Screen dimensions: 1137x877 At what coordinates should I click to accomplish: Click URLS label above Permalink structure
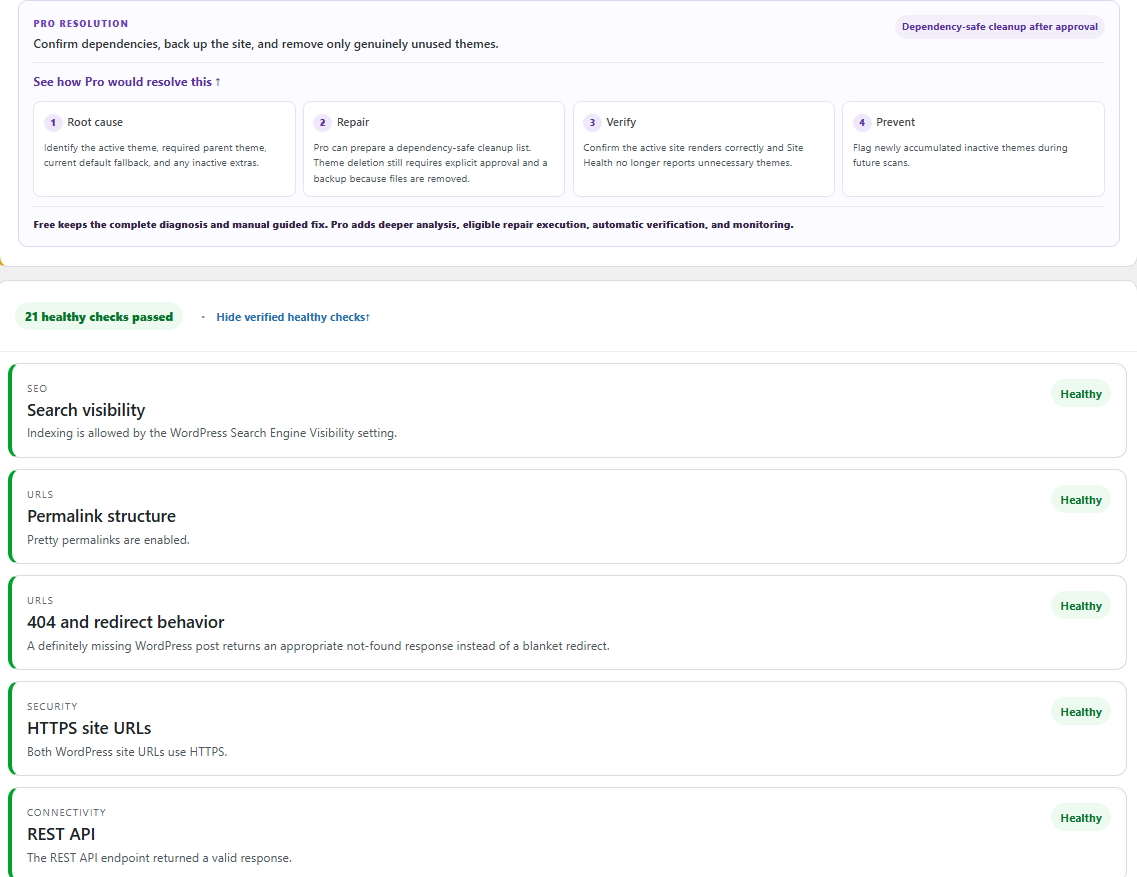40,495
